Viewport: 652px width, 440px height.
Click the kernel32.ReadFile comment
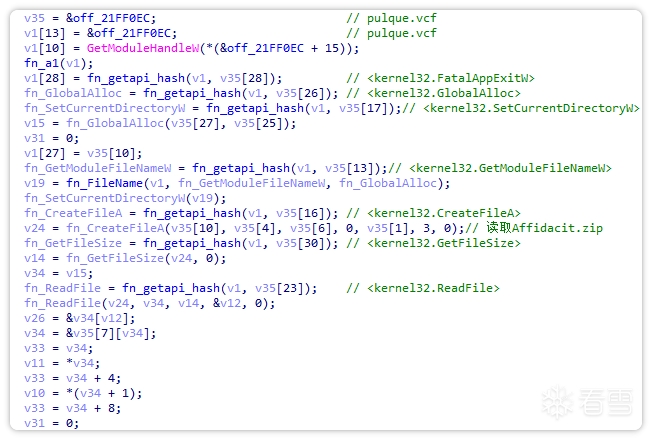pos(423,288)
